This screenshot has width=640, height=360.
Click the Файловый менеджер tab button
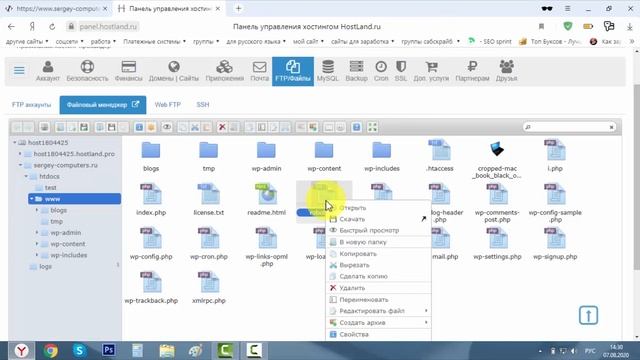103,105
